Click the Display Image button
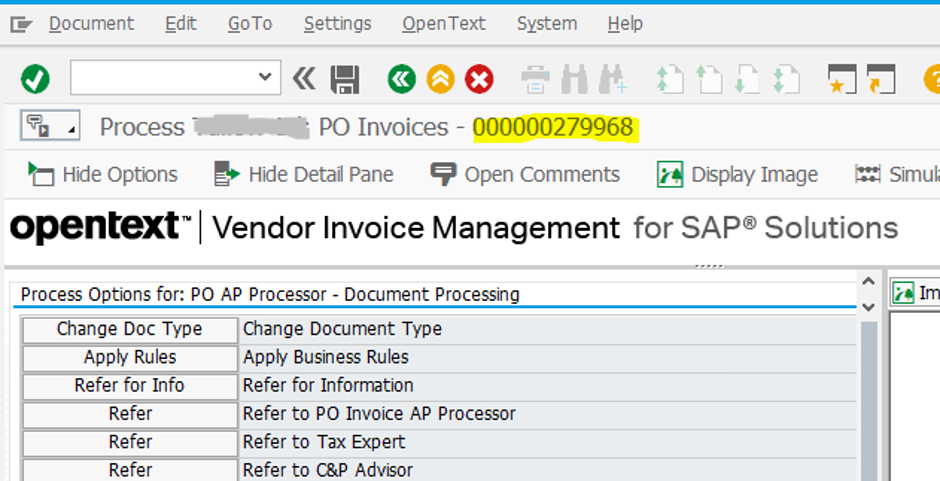 [739, 175]
